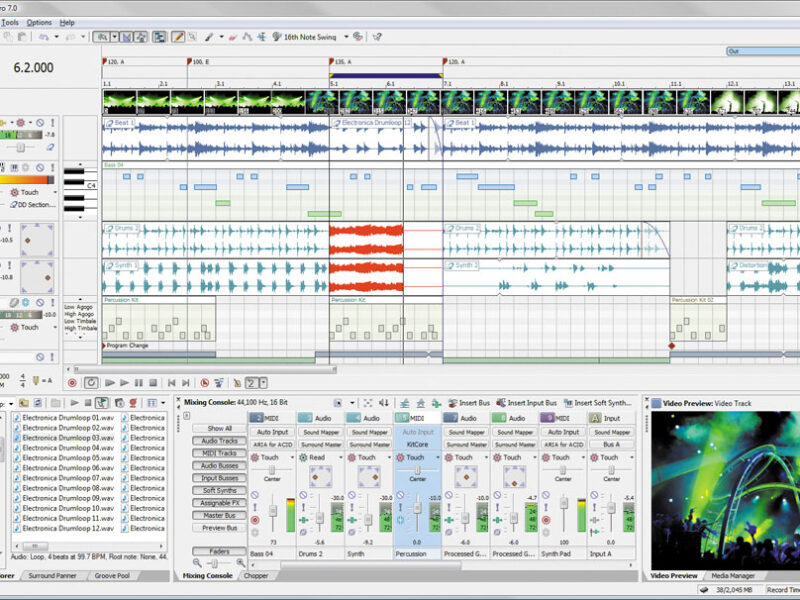Screen dimensions: 800x600
Task: Open the Options menu
Action: 39,22
